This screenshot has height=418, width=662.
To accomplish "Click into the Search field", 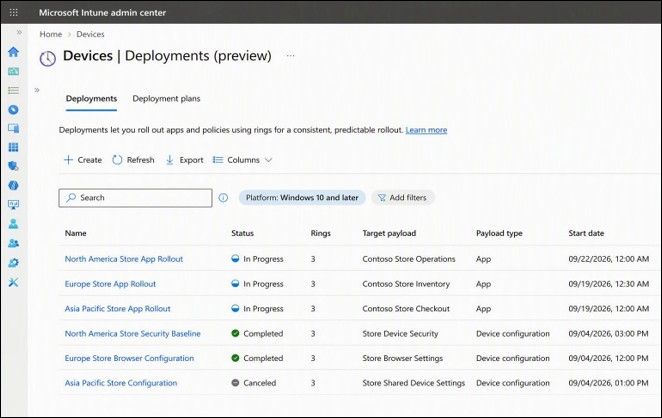I will pyautogui.click(x=136, y=198).
